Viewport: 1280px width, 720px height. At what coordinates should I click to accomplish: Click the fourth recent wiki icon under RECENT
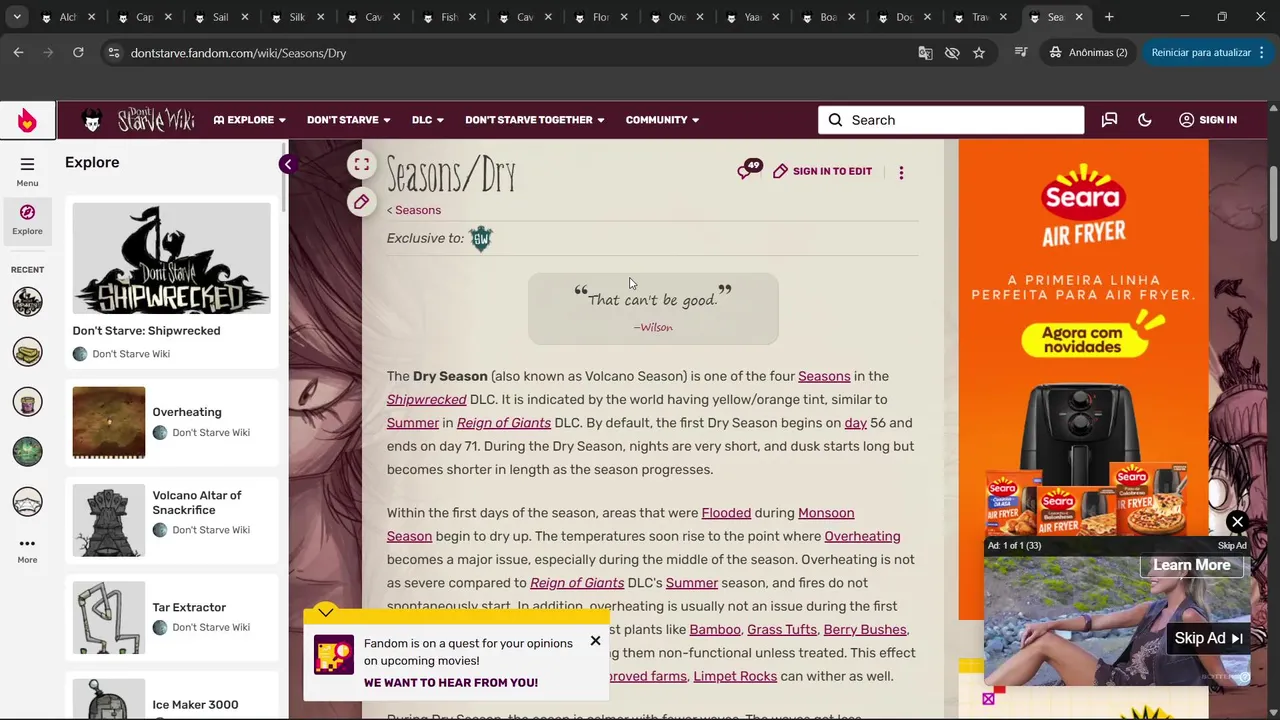point(27,451)
